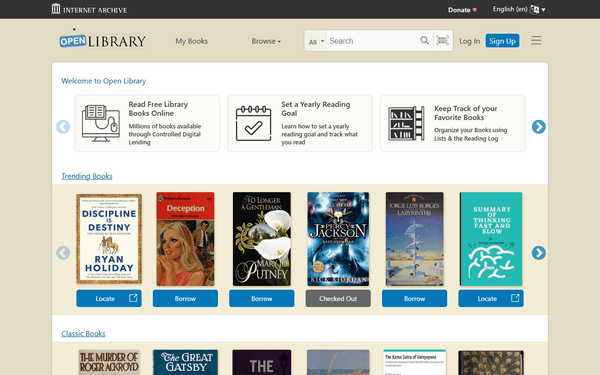600x375 pixels.
Task: Click Checked Out under Percy Jackson
Action: click(338, 298)
